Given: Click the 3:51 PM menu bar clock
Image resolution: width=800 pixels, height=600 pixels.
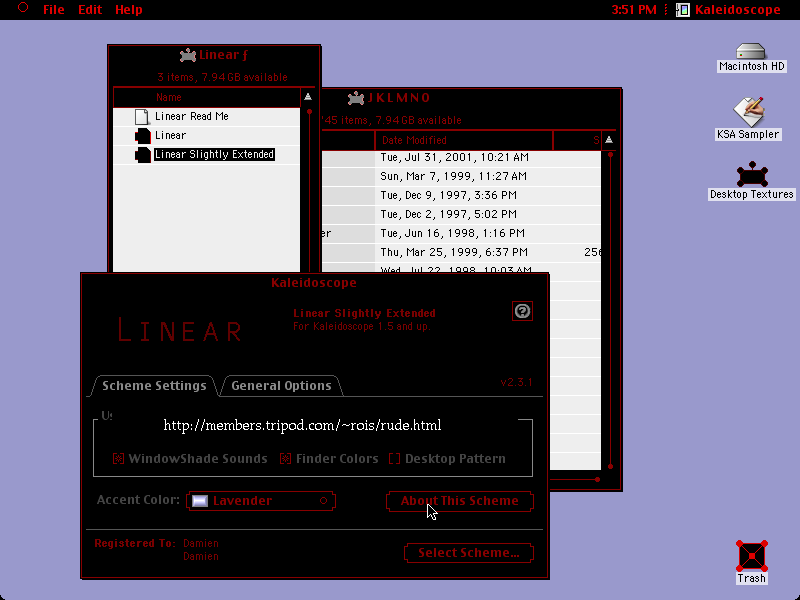Looking at the screenshot, I should pyautogui.click(x=634, y=10).
